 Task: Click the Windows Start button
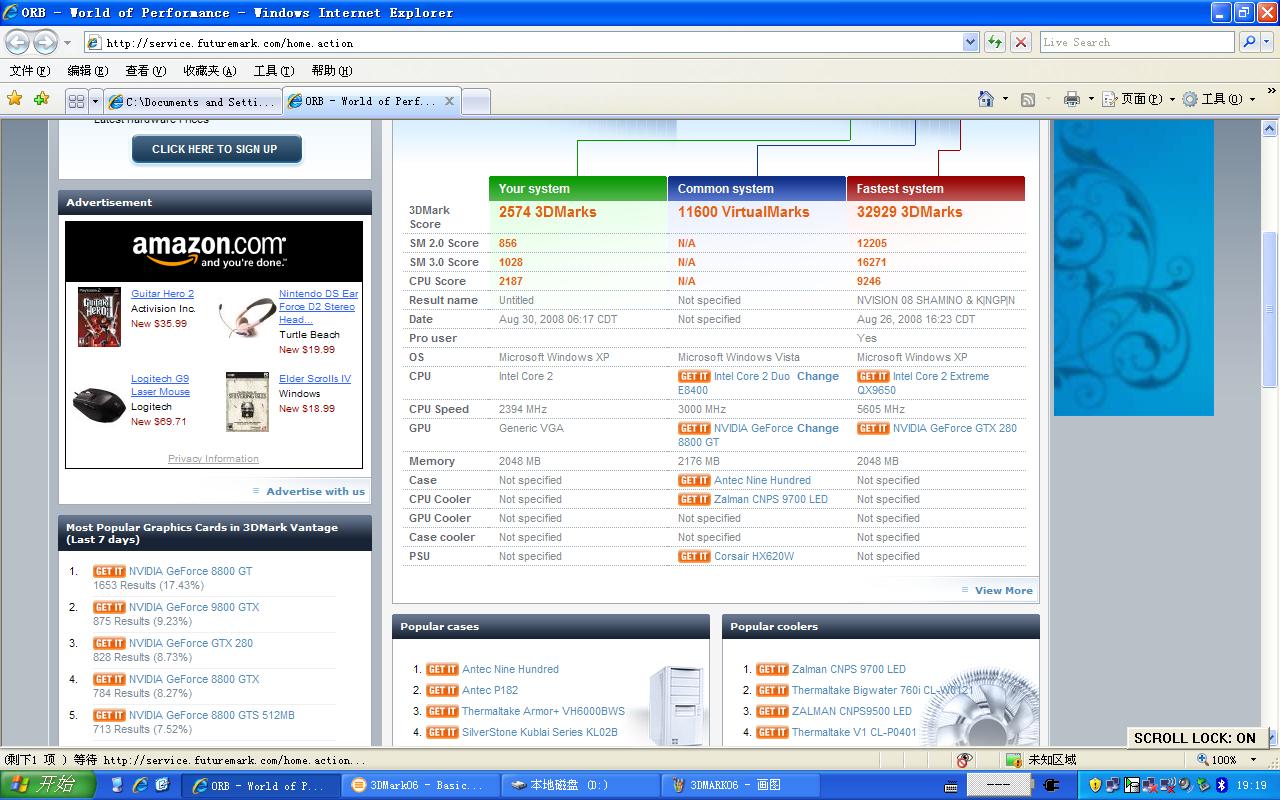[x=48, y=785]
